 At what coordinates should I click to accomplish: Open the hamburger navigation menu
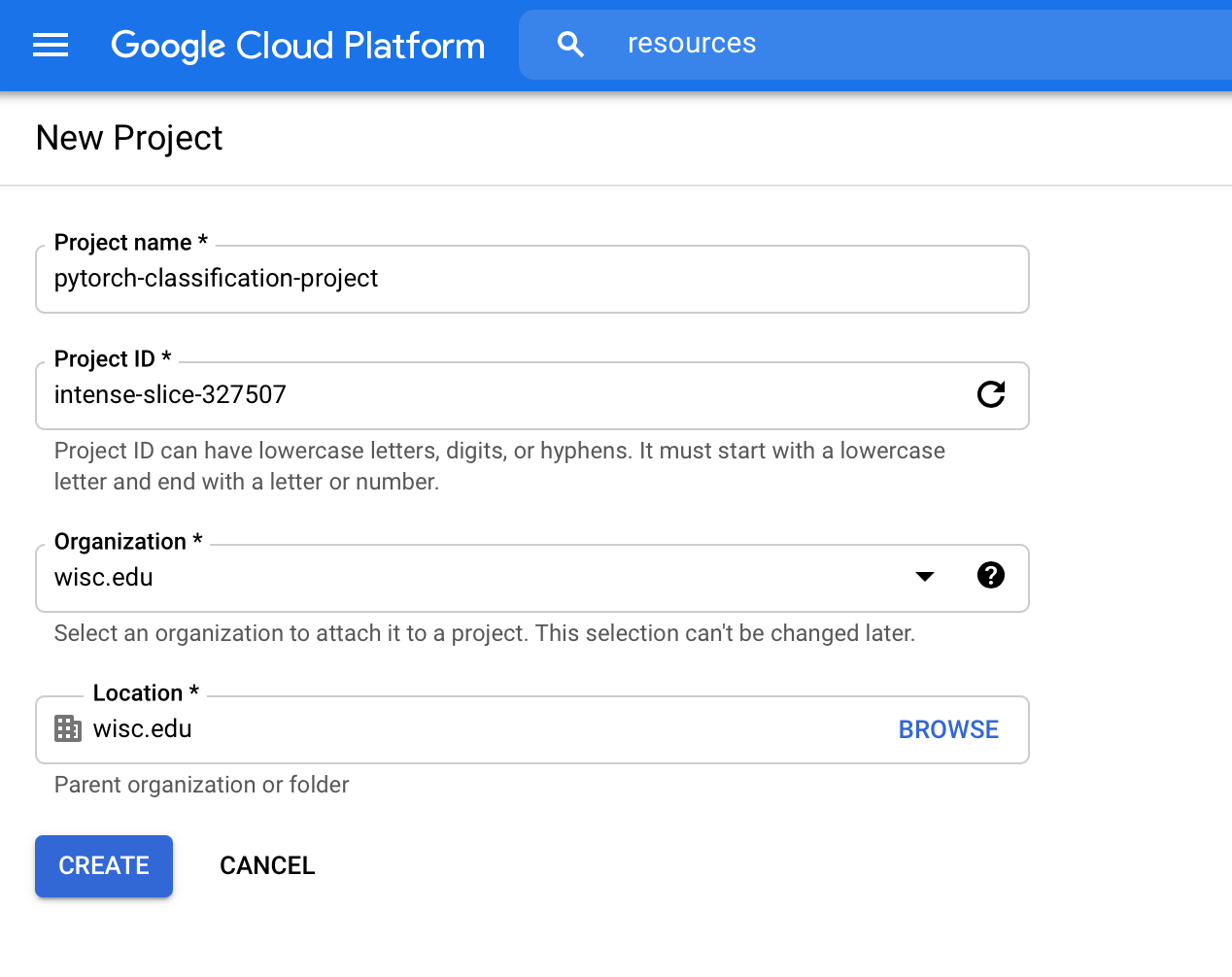pyautogui.click(x=51, y=45)
